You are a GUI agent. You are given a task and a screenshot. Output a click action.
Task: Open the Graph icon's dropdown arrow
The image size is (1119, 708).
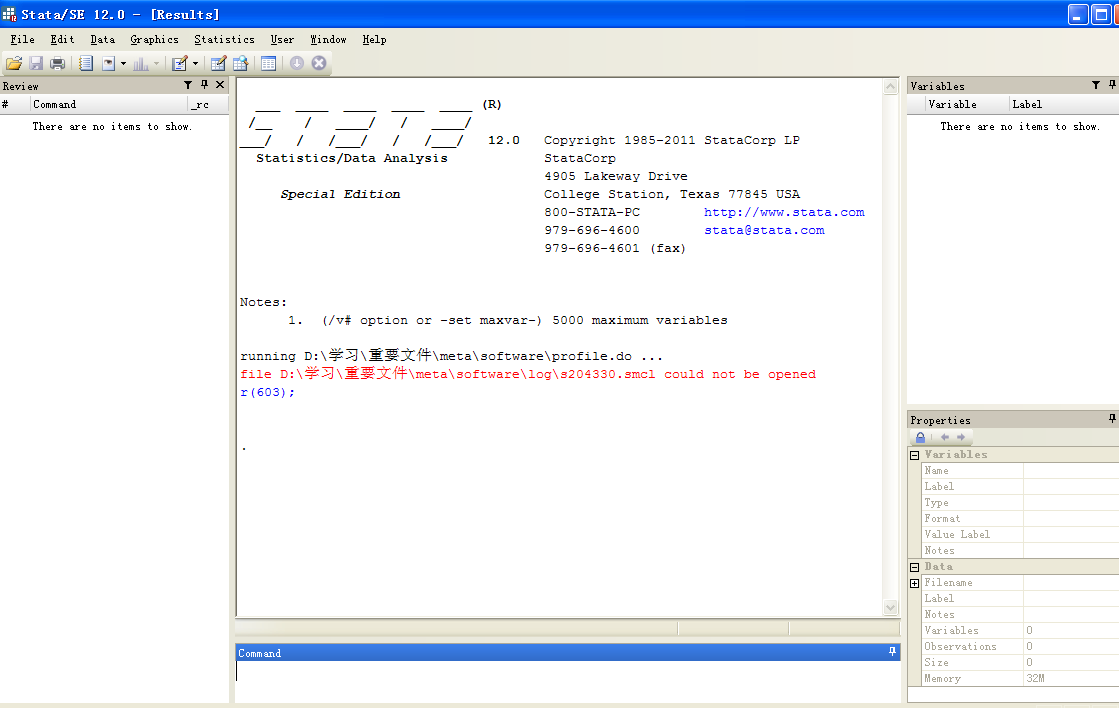[x=156, y=64]
